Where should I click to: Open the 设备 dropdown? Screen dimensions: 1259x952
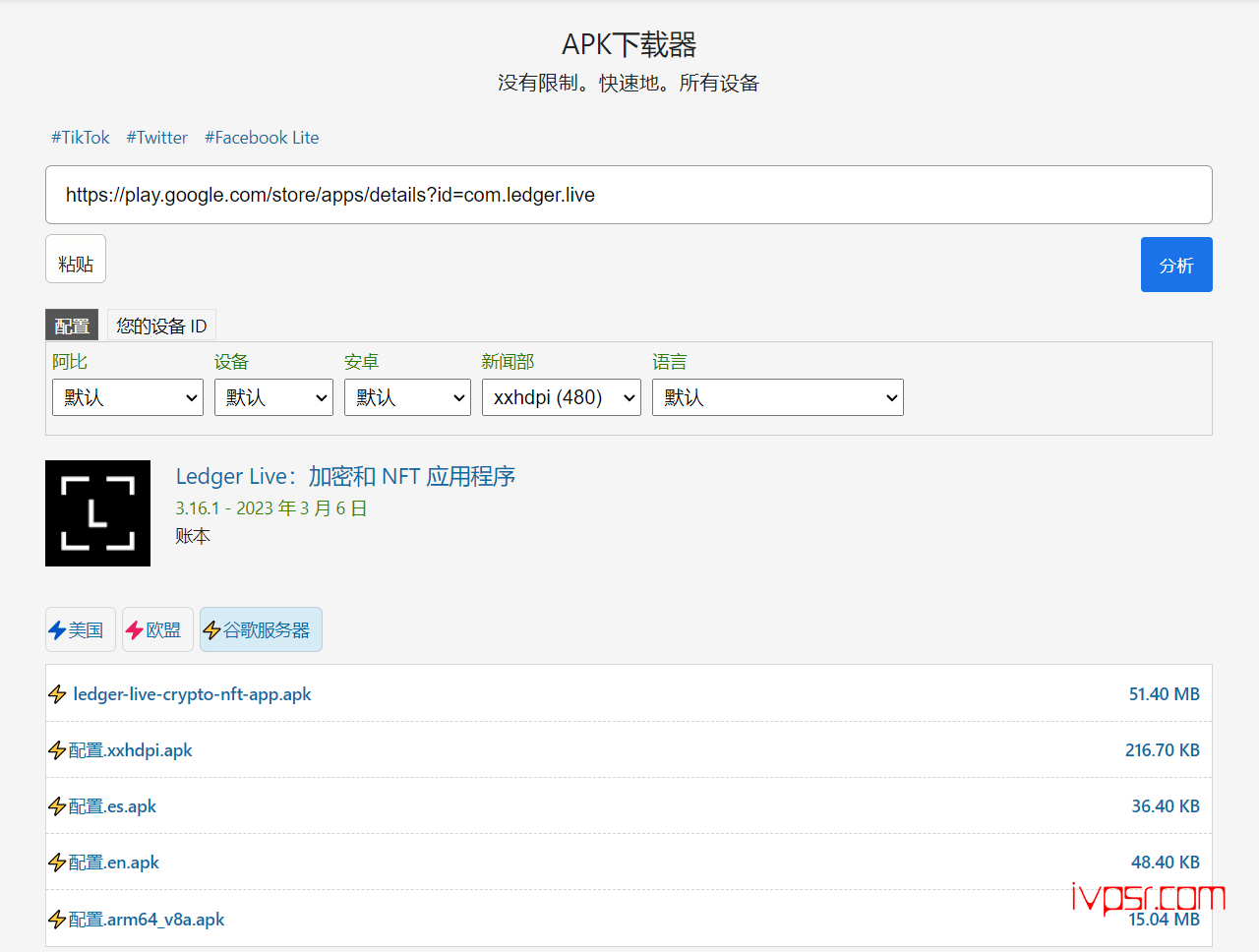(x=273, y=397)
